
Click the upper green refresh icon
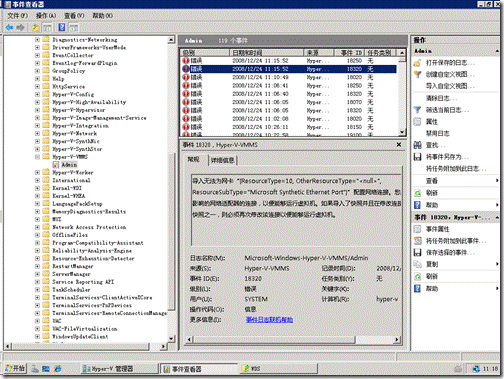click(417, 193)
